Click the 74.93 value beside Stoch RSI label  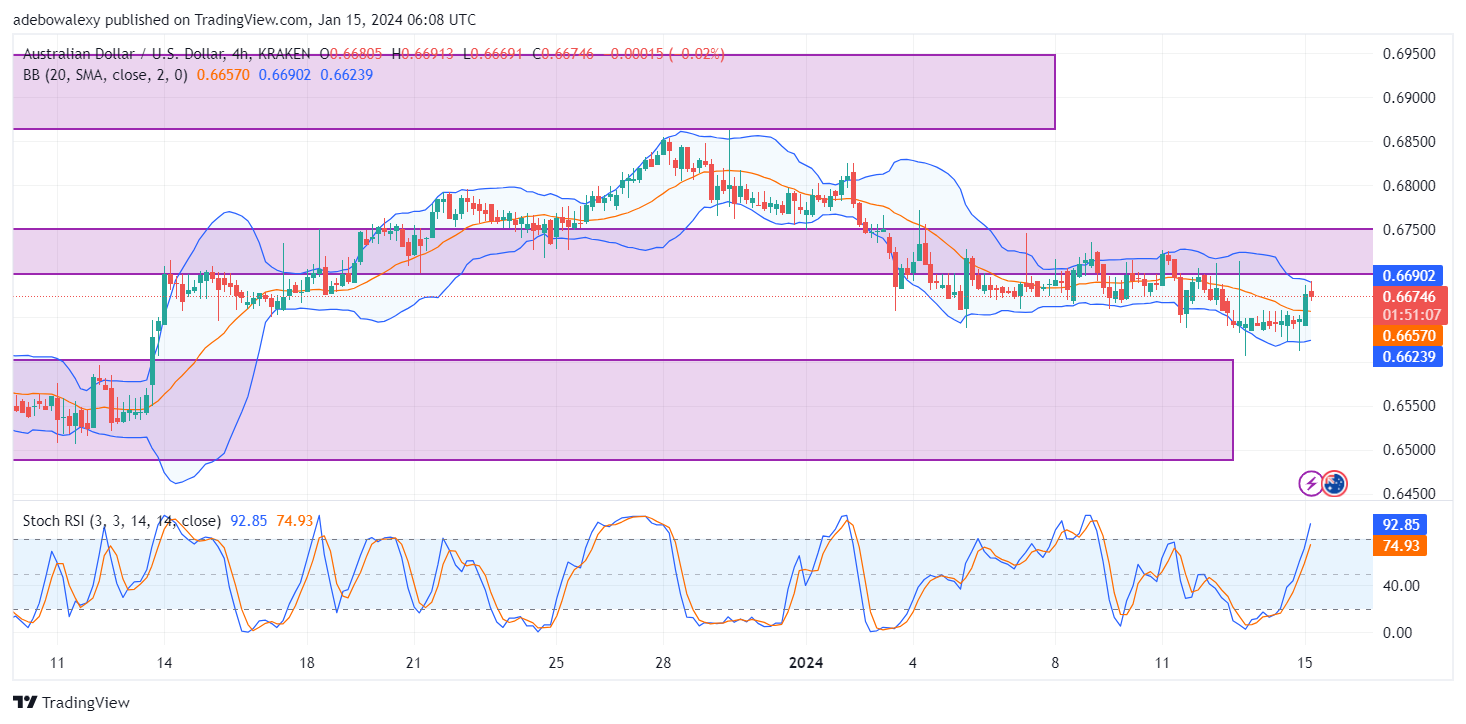(293, 521)
